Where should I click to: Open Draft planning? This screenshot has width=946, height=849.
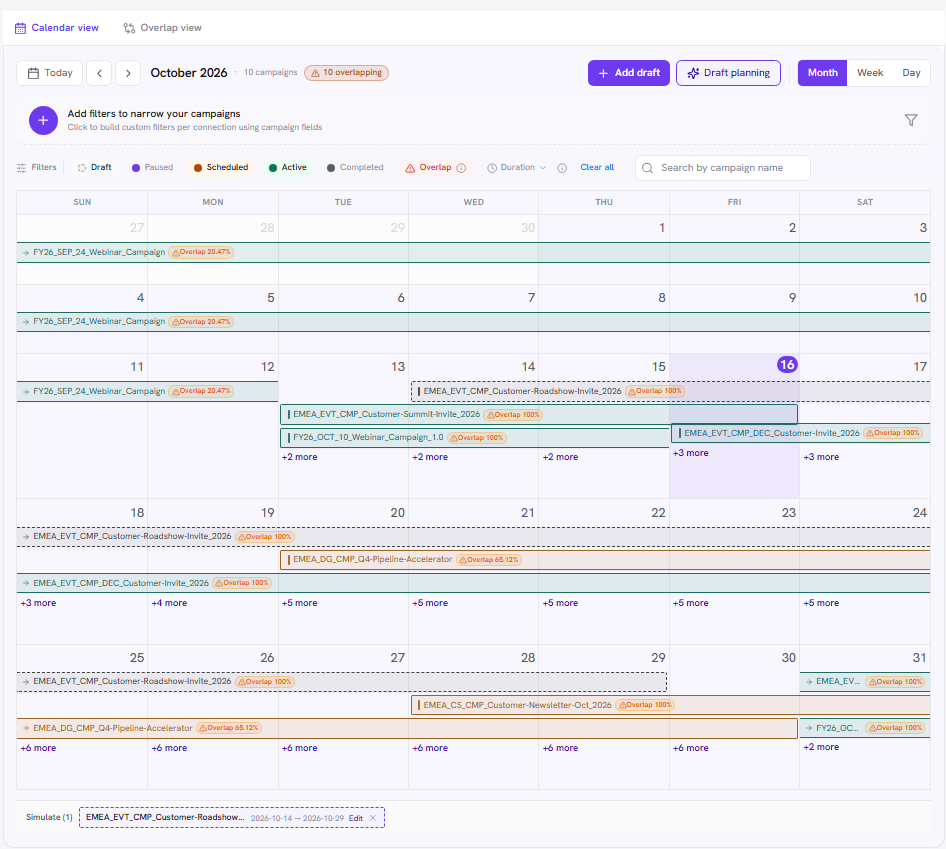(728, 73)
